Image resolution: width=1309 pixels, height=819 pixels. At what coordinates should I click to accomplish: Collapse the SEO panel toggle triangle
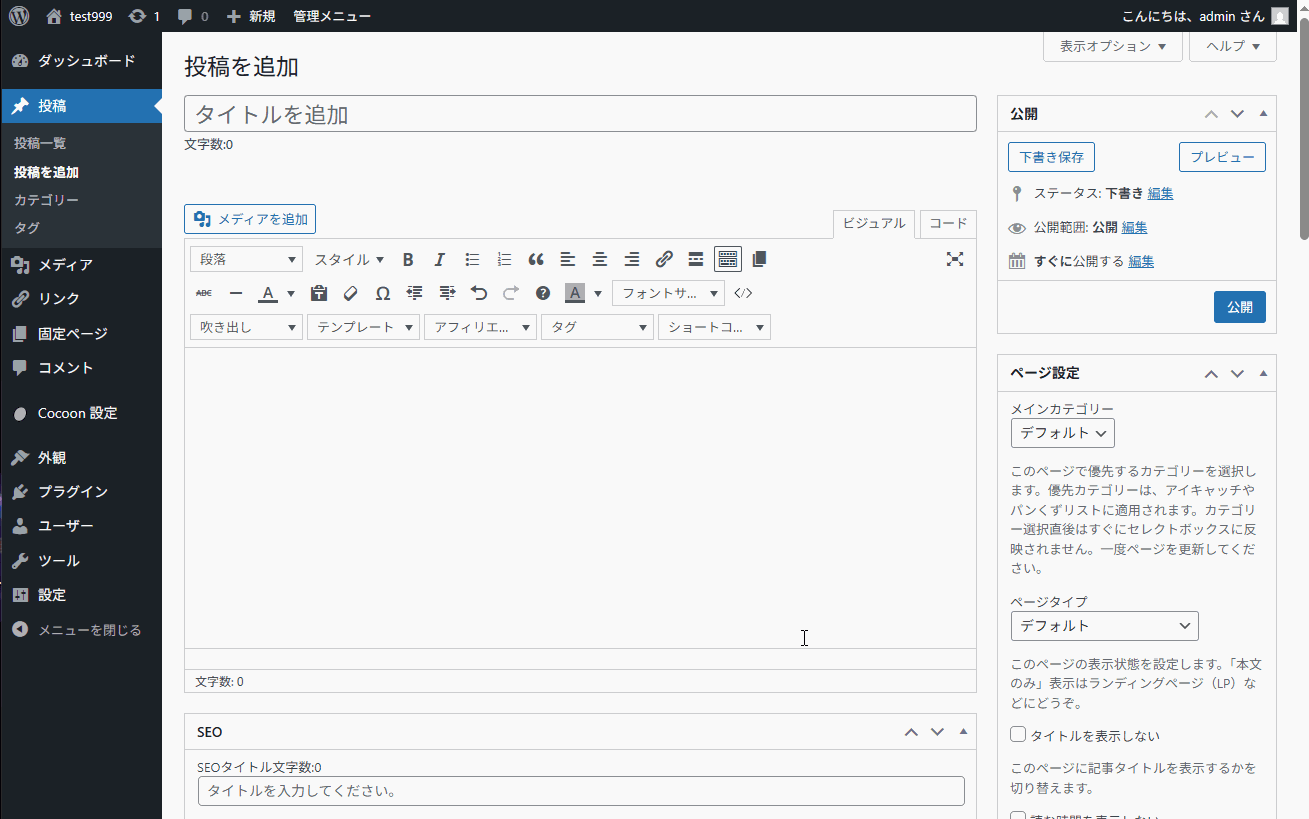tap(963, 732)
